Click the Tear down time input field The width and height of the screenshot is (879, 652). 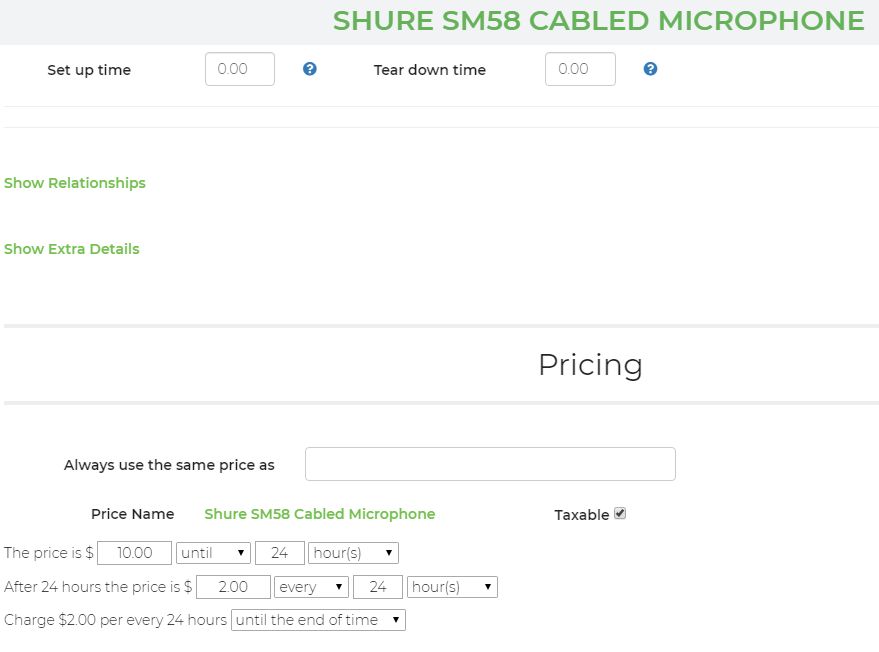click(580, 69)
